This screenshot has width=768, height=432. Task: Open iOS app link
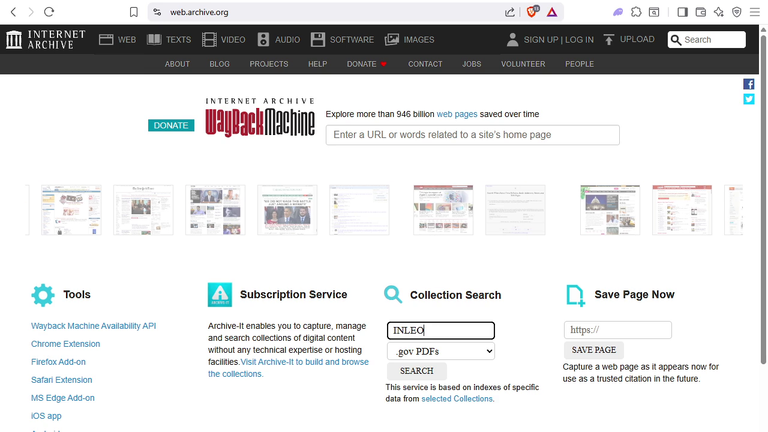[46, 416]
